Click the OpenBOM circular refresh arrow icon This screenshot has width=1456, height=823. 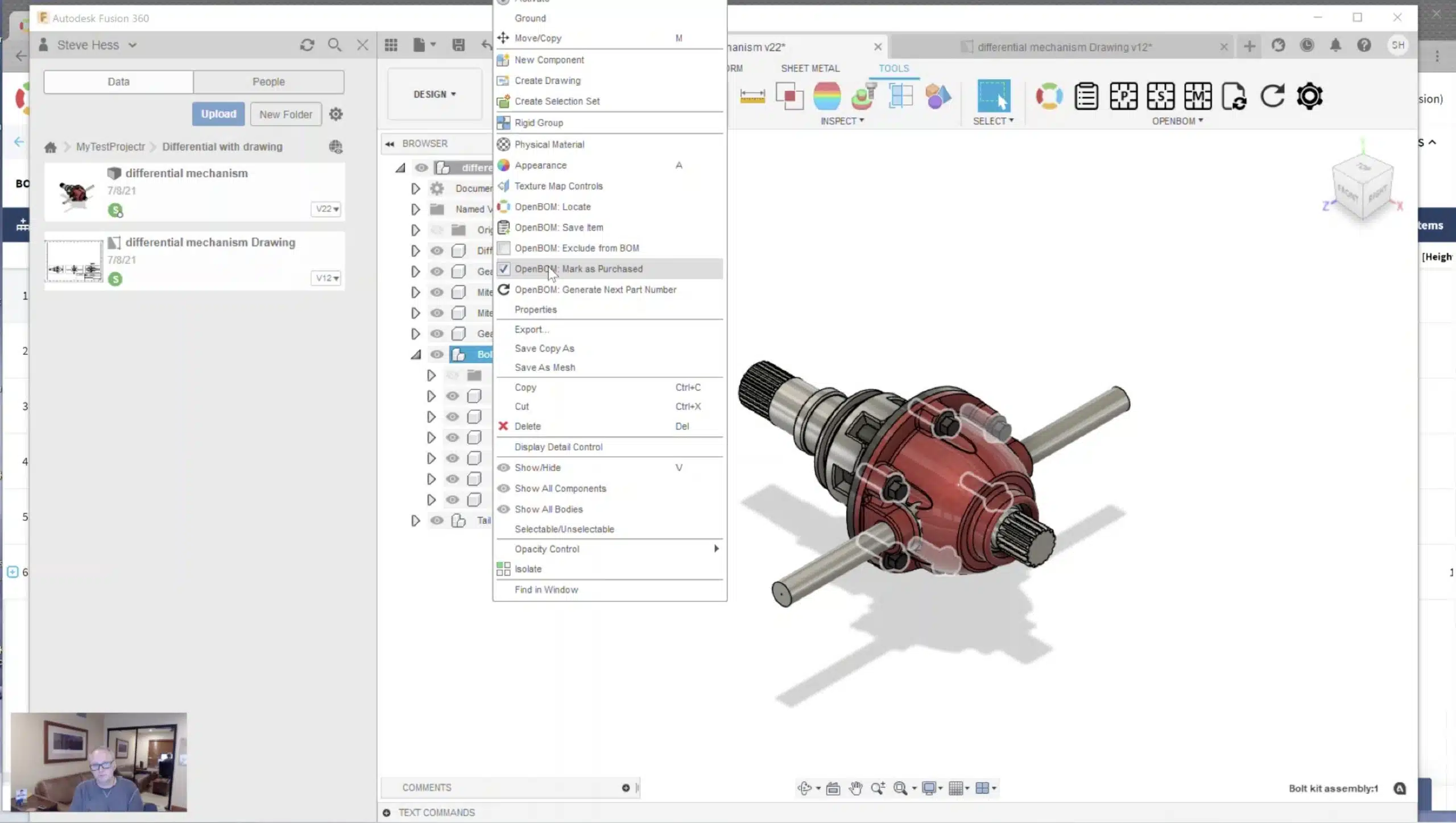tap(1272, 96)
